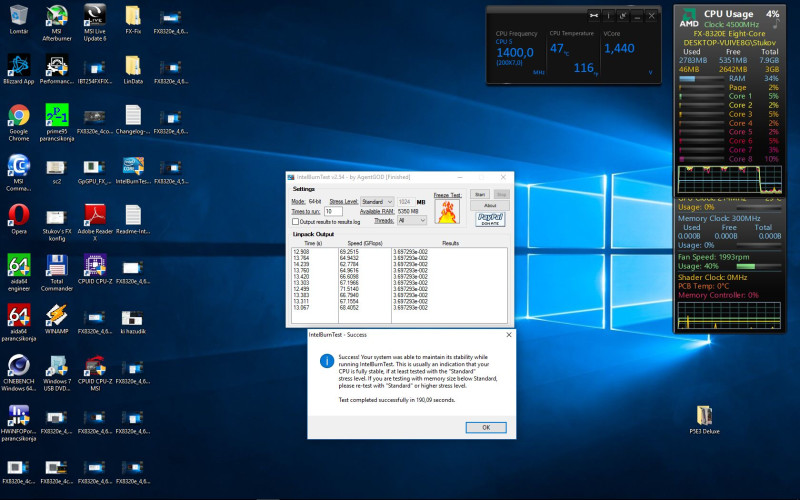
Task: Select the PSE3 Deluxe archive icon
Action: tap(704, 416)
